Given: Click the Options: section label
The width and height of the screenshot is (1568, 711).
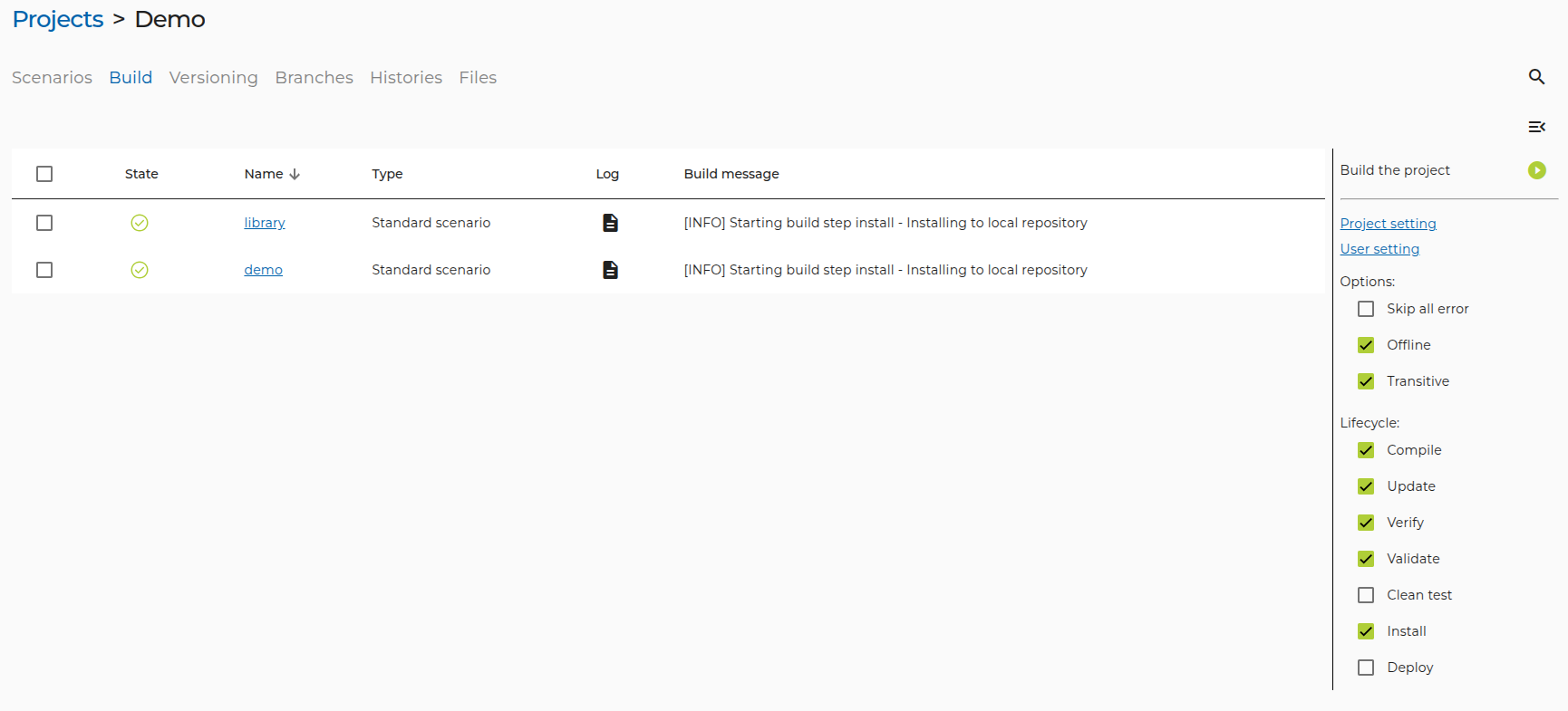Looking at the screenshot, I should [x=1367, y=282].
